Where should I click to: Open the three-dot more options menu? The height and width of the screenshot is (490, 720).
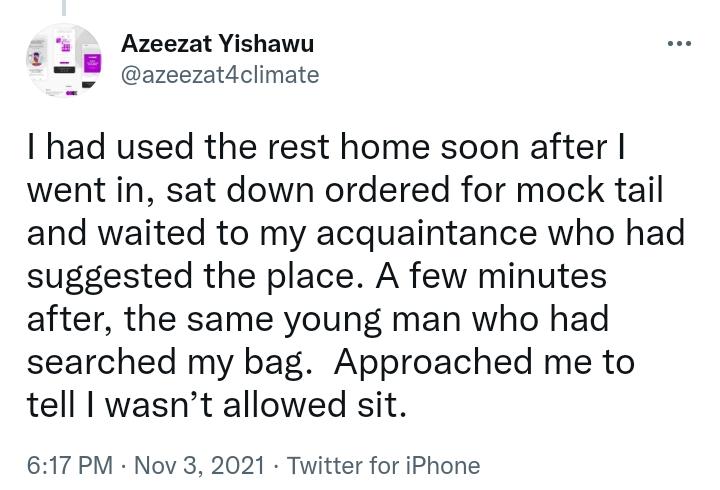click(679, 44)
